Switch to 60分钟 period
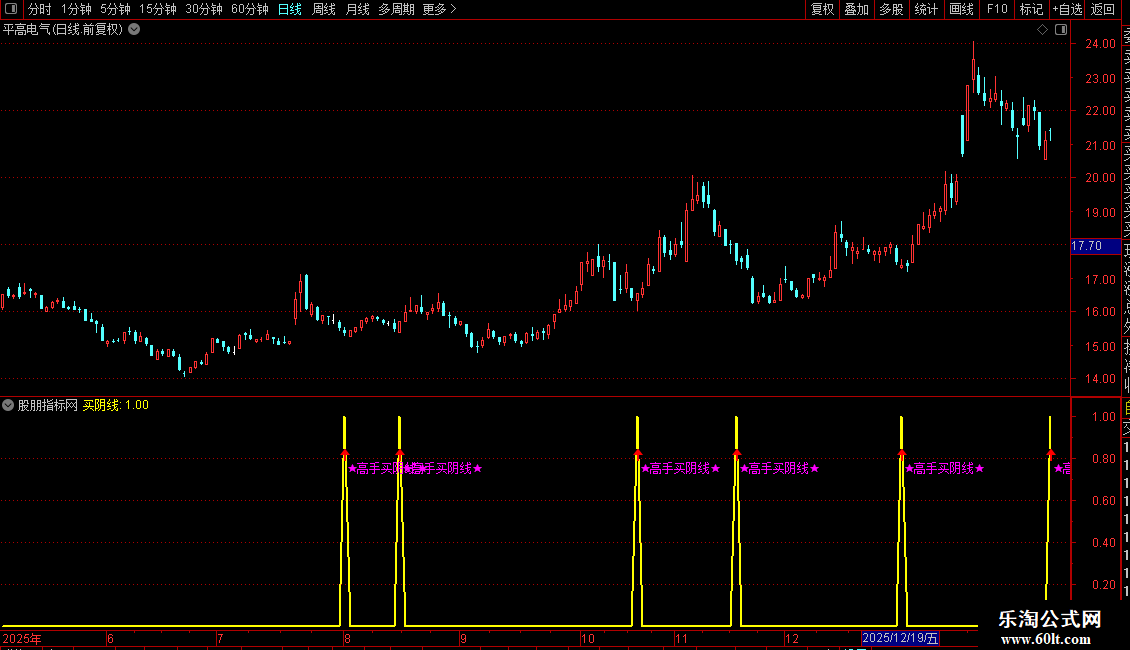Viewport: 1130px width, 650px height. (x=250, y=9)
